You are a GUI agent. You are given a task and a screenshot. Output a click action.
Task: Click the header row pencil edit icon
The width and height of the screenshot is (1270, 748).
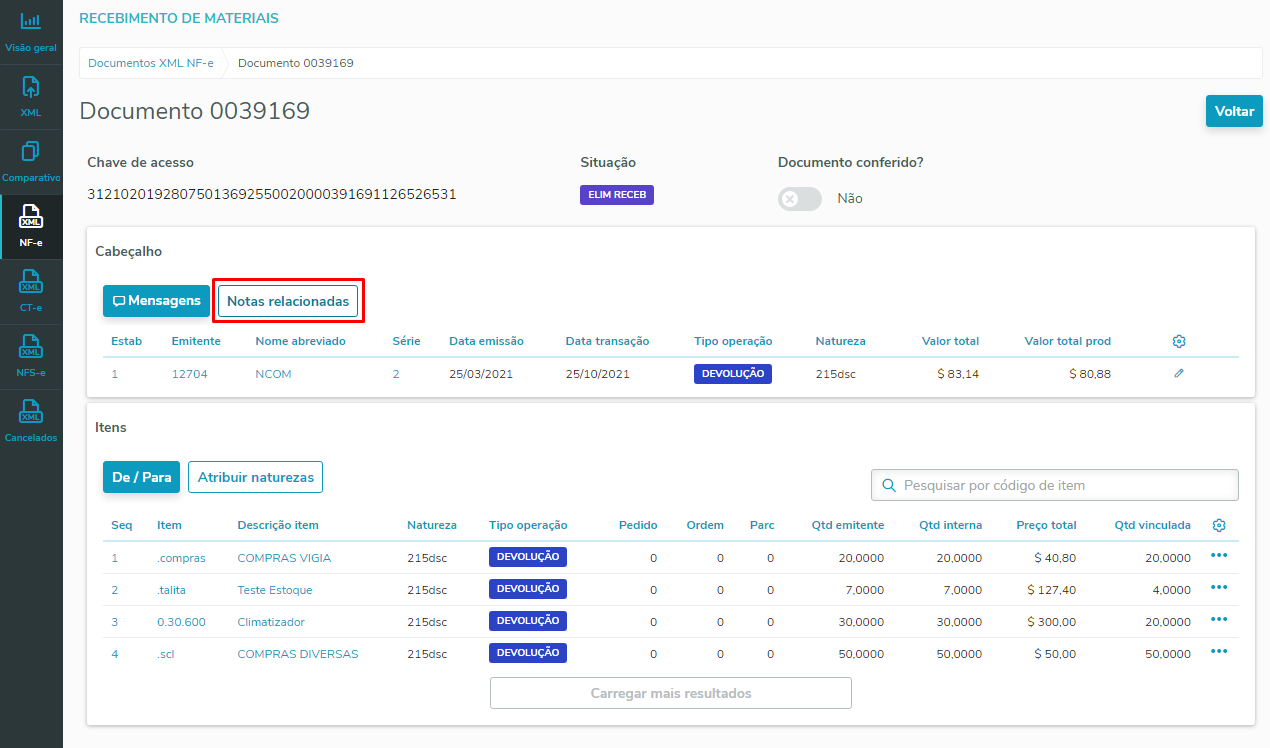[x=1179, y=373]
